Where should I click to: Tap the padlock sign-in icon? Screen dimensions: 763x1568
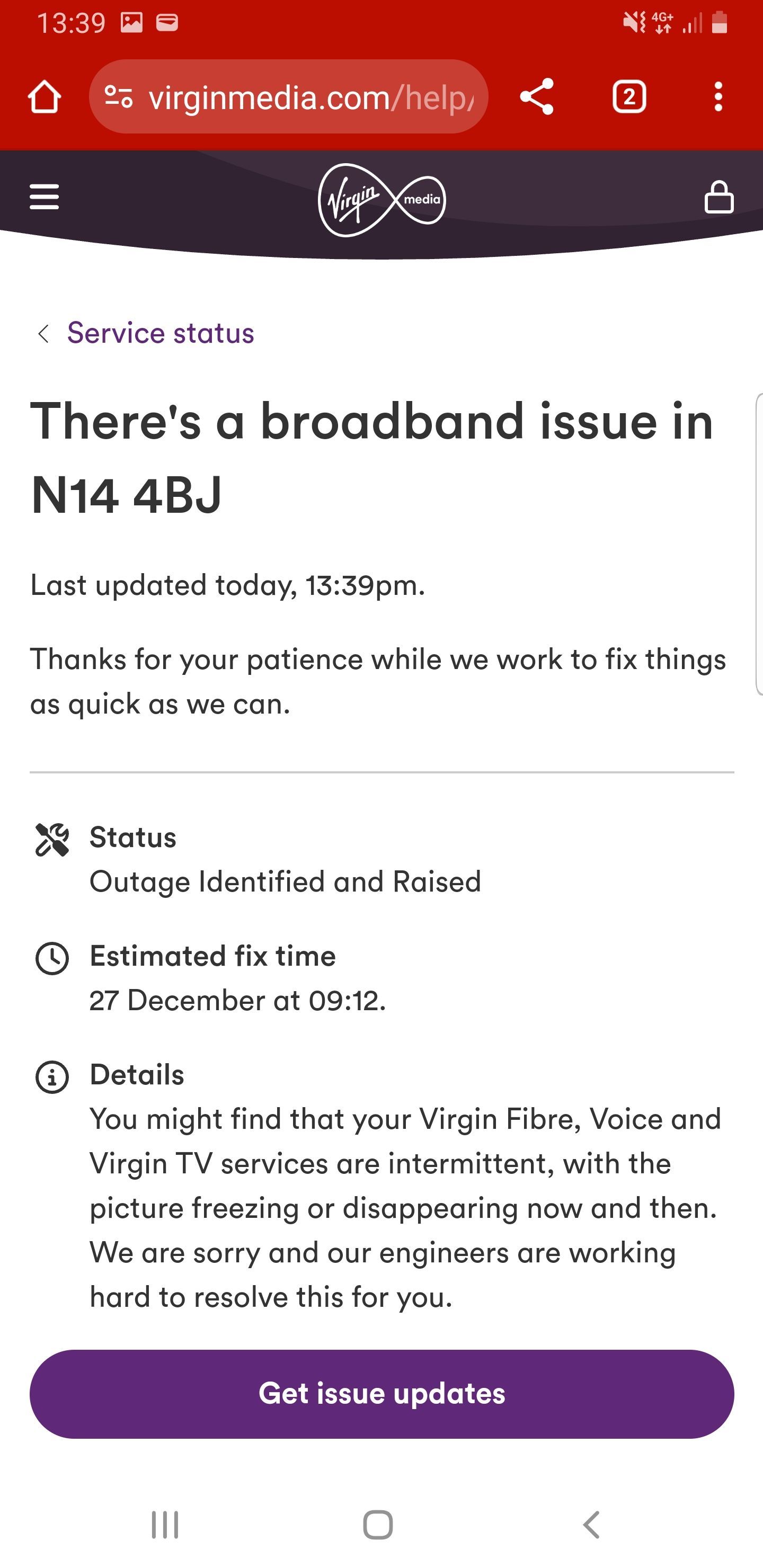click(718, 197)
